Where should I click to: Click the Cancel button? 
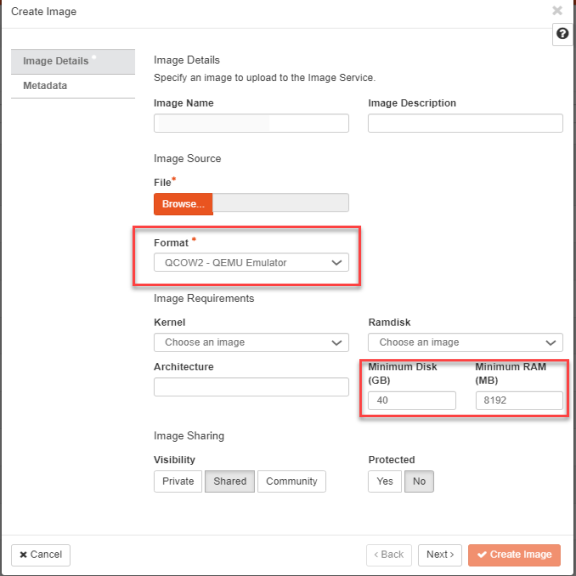click(x=41, y=555)
